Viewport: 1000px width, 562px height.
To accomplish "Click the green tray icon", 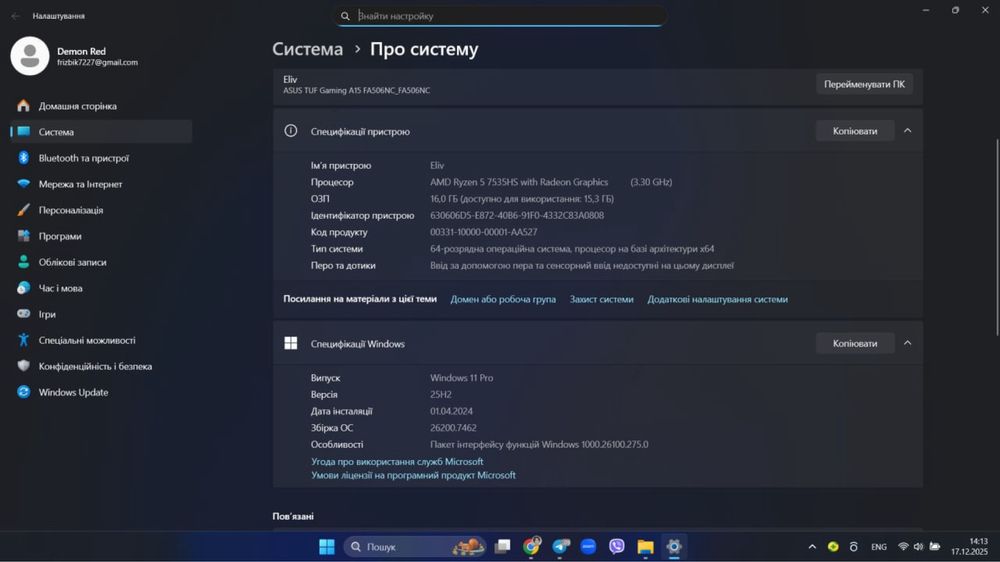I will tap(833, 547).
